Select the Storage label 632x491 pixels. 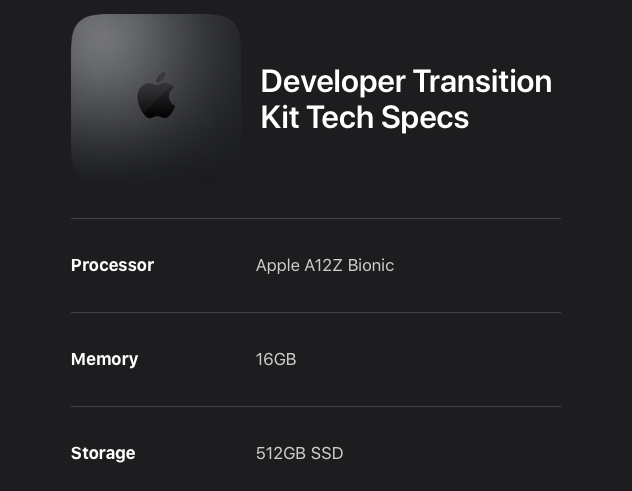(103, 454)
